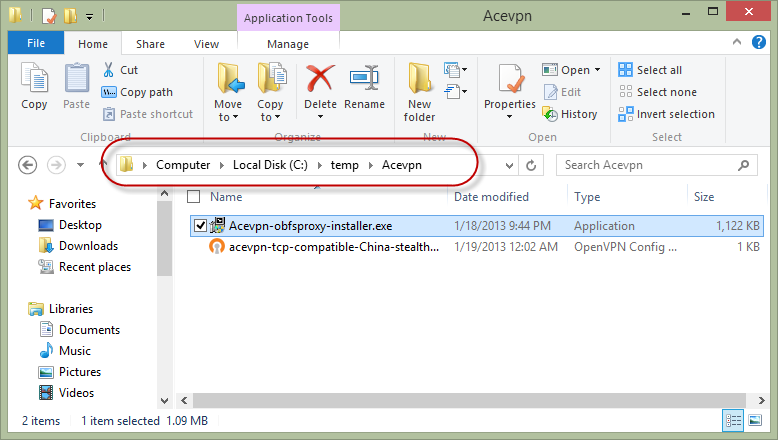778x440 pixels.
Task: Click Quick Access Properties icon in title bar
Action: click(49, 15)
